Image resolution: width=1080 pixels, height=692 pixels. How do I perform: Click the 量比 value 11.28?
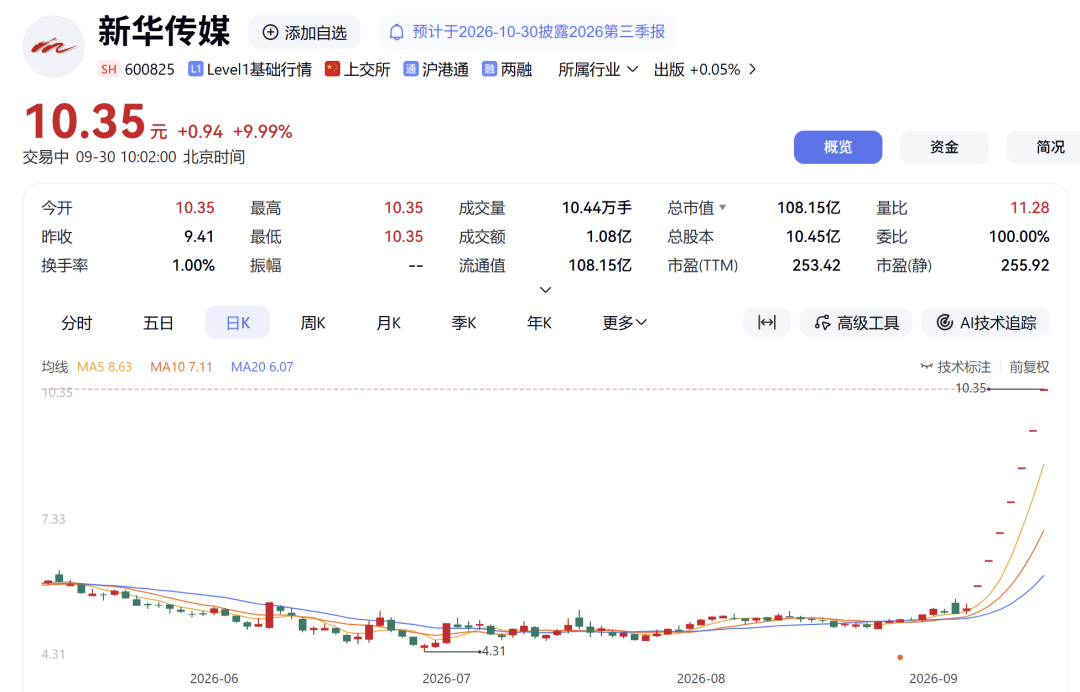click(x=1030, y=208)
